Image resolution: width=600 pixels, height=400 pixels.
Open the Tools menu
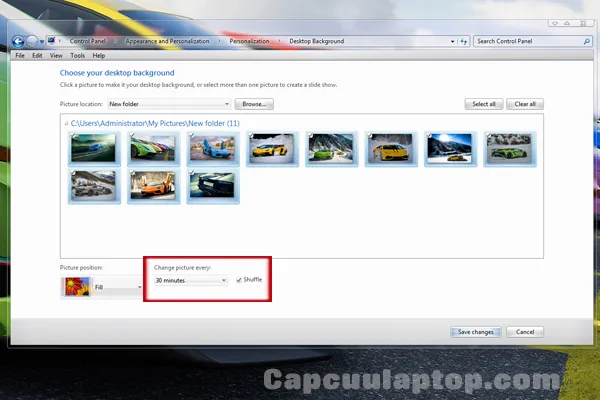(77, 56)
